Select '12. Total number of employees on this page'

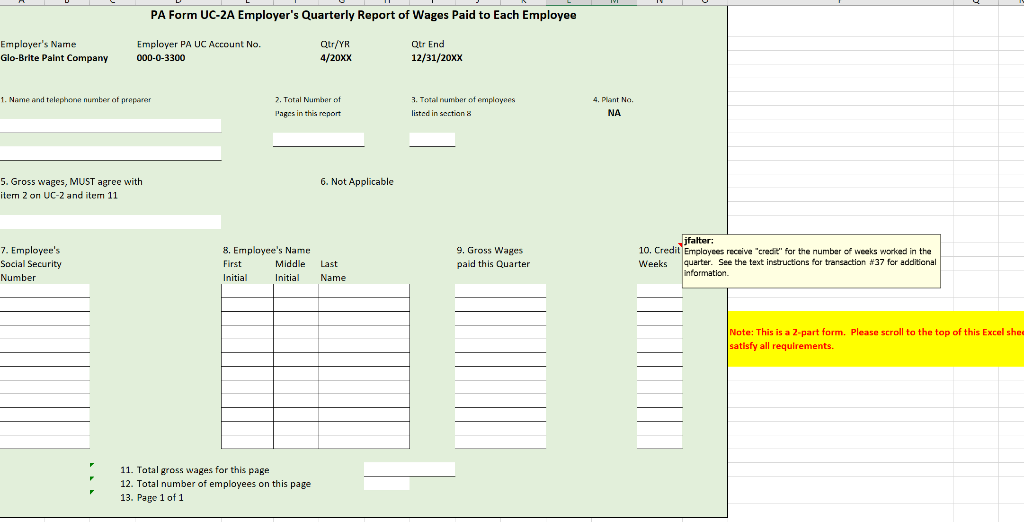(216, 483)
